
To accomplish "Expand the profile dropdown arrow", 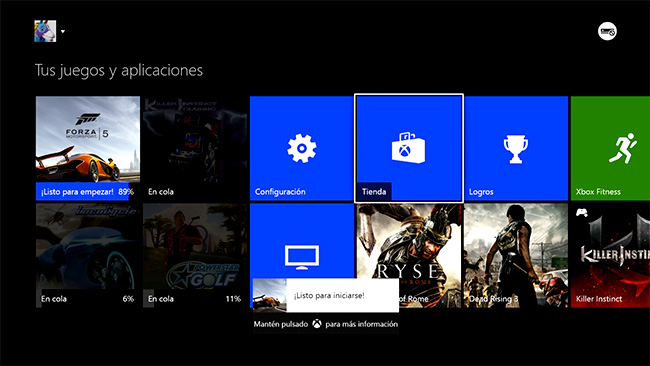I will pos(63,32).
